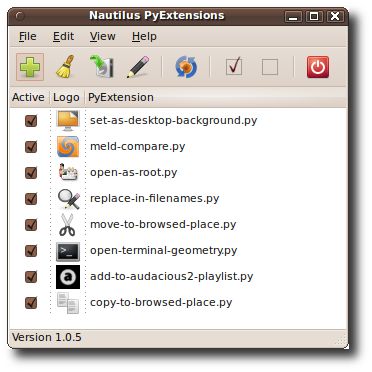The width and height of the screenshot is (372, 372).
Task: Select the replace-in-filenames.py filename
Action: [x=155, y=198]
